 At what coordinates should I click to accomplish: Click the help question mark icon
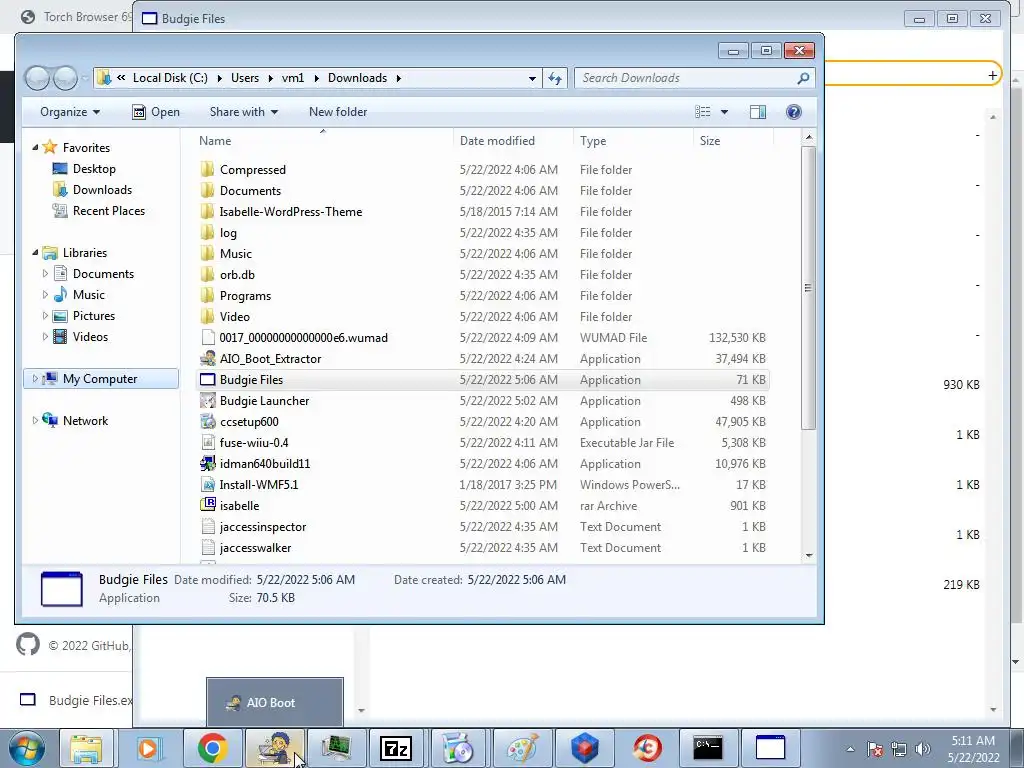[793, 112]
